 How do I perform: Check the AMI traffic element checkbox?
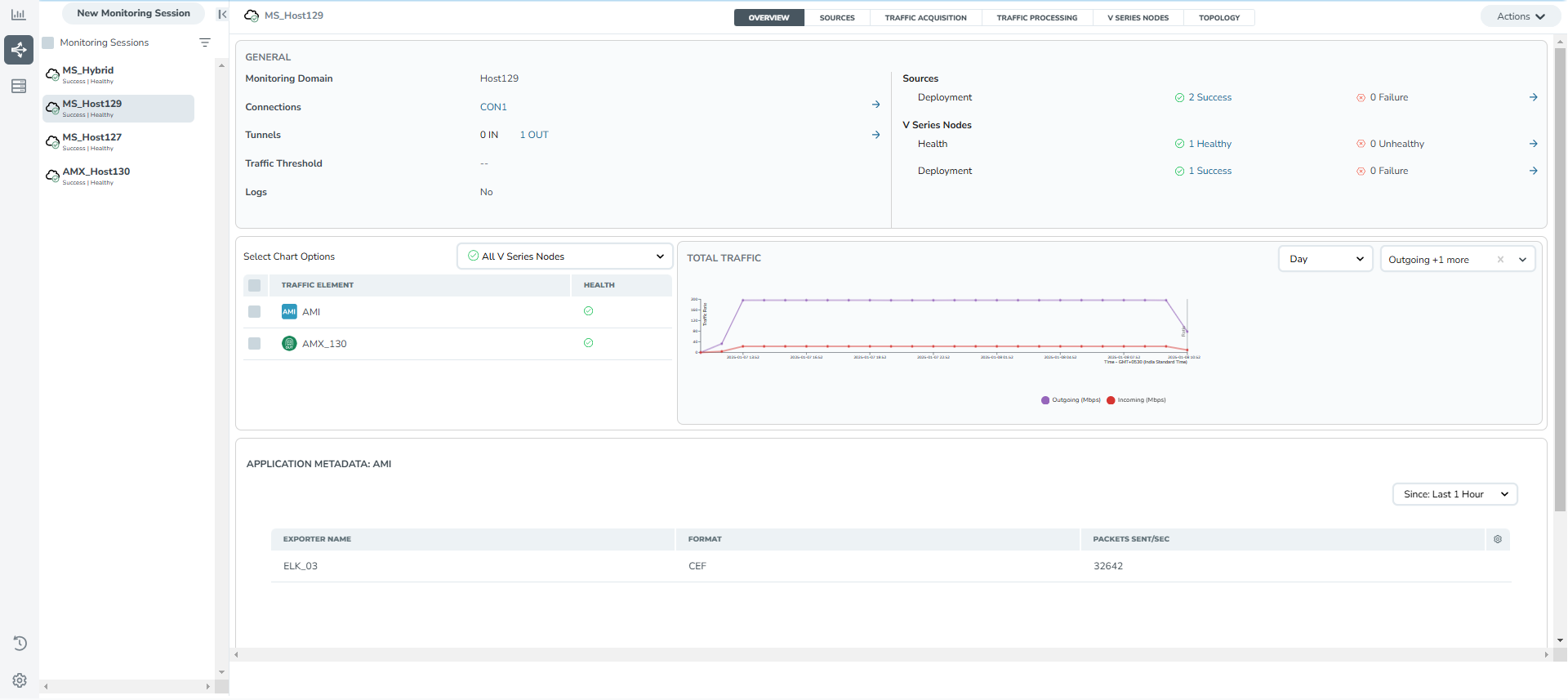255,312
